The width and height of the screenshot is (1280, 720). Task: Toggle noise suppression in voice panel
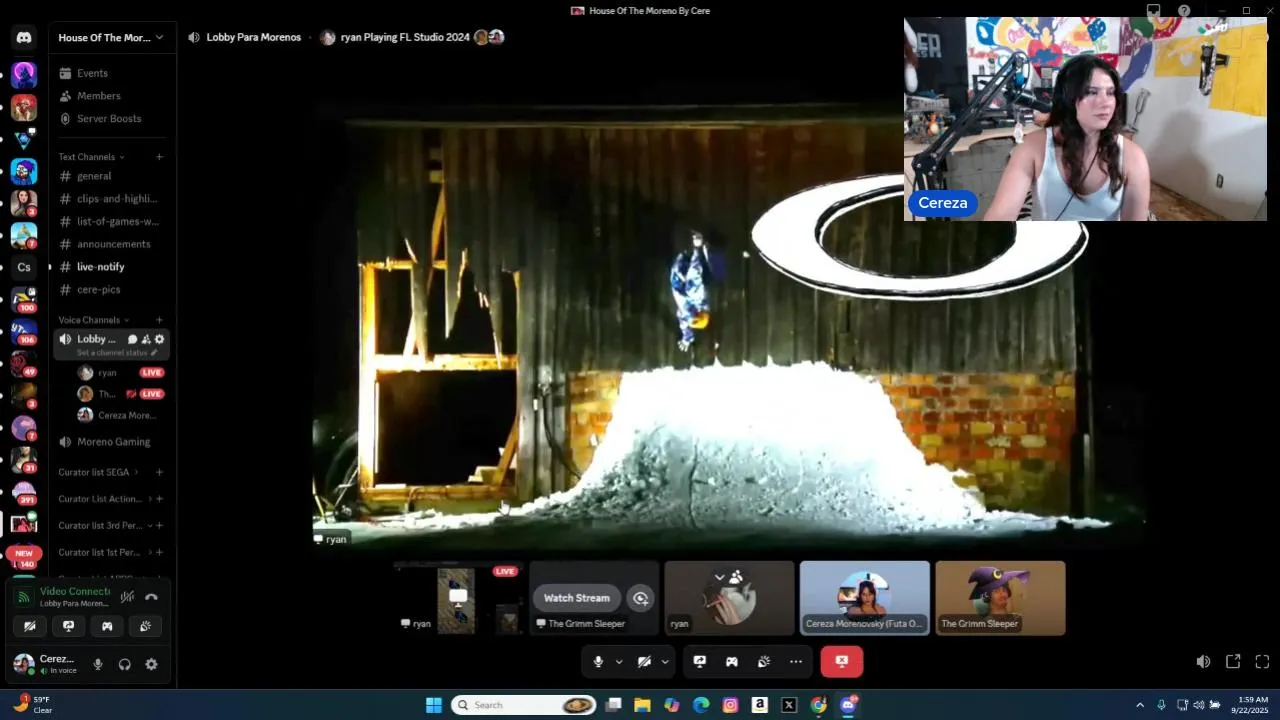point(127,597)
